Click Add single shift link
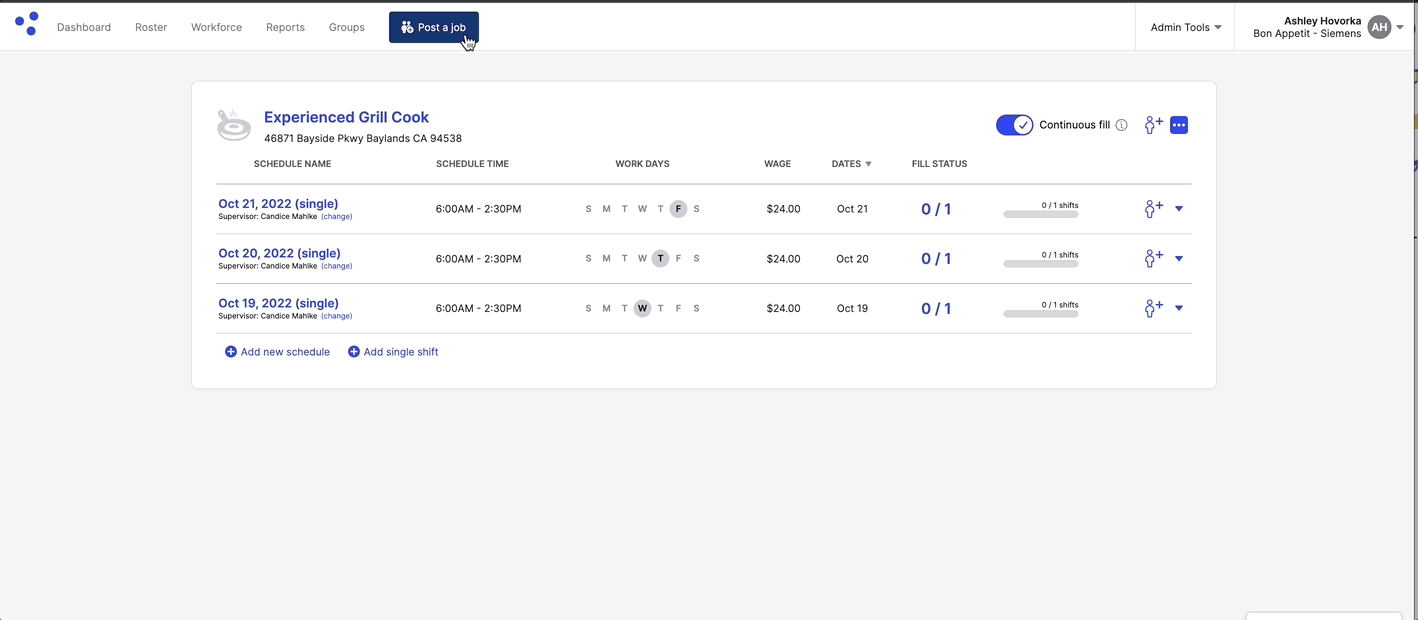This screenshot has width=1418, height=620. coord(393,352)
